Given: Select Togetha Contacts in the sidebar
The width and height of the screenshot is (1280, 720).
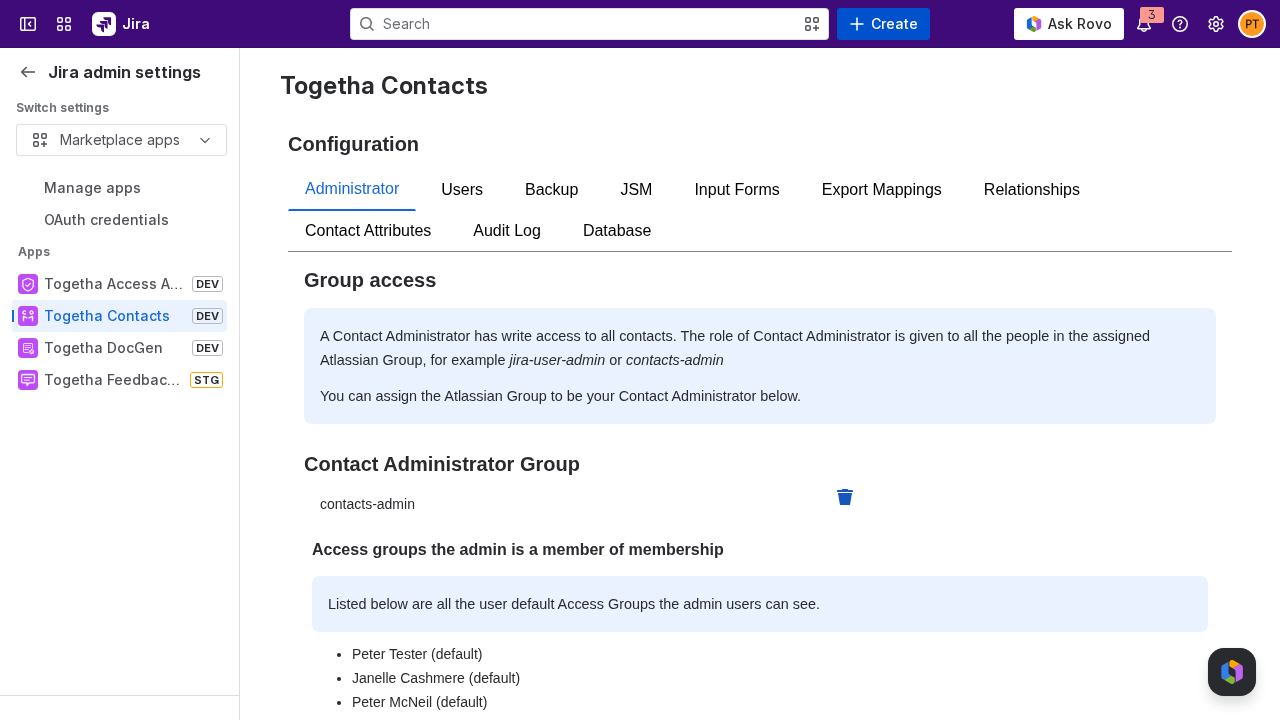Looking at the screenshot, I should pos(119,316).
